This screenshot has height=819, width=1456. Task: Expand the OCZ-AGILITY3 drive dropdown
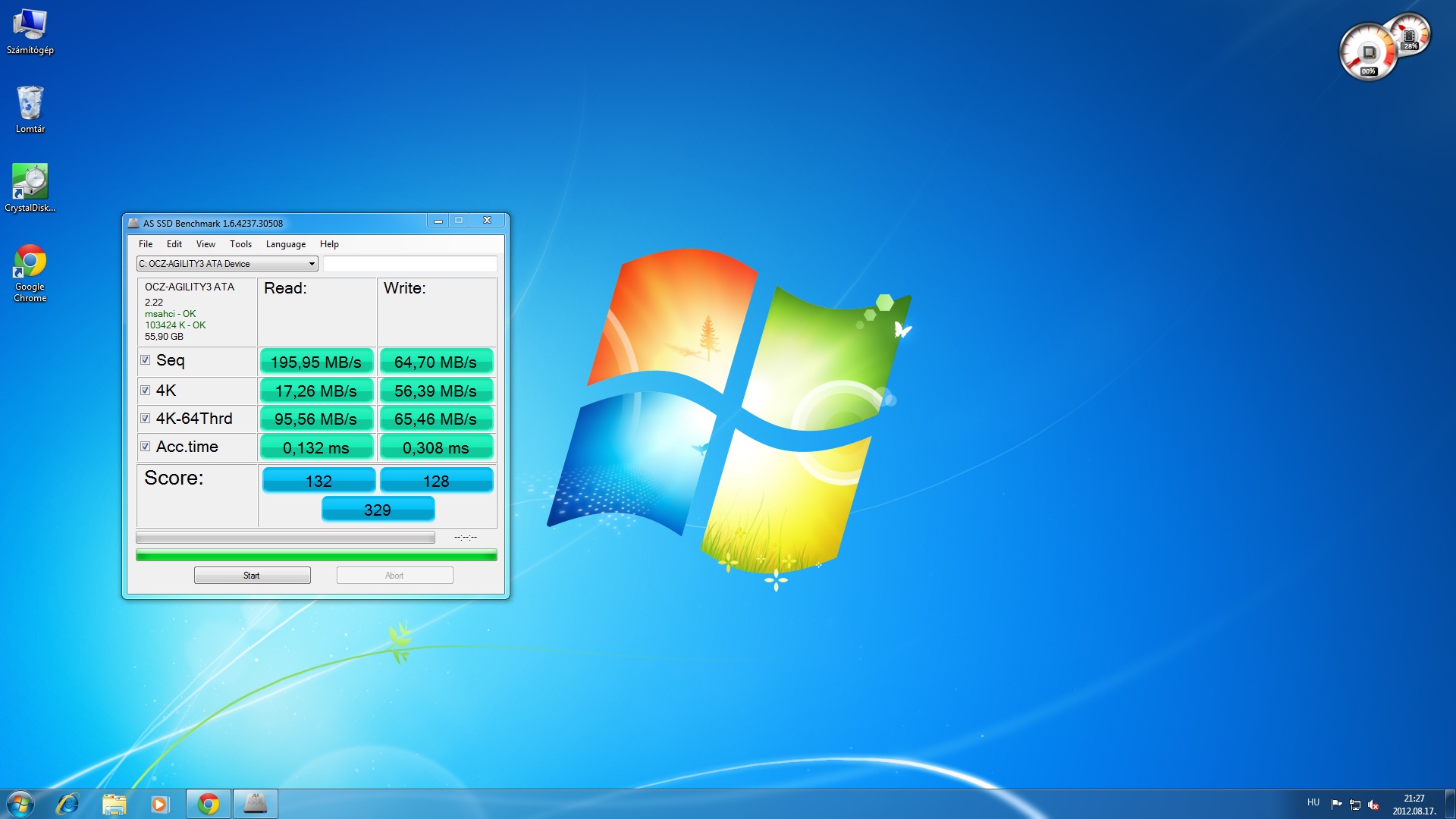(x=311, y=264)
